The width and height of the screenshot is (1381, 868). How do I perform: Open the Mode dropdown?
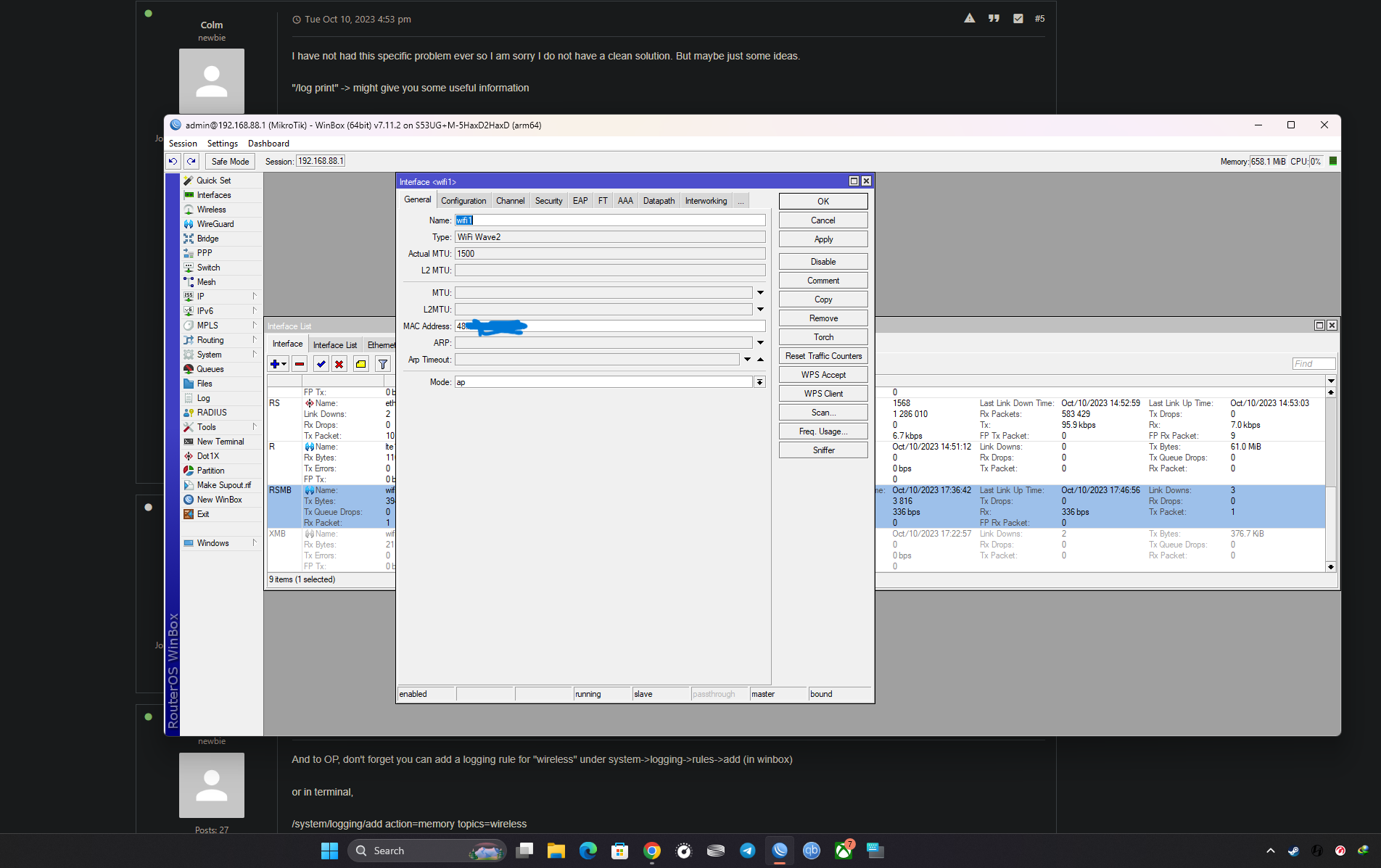tap(759, 382)
